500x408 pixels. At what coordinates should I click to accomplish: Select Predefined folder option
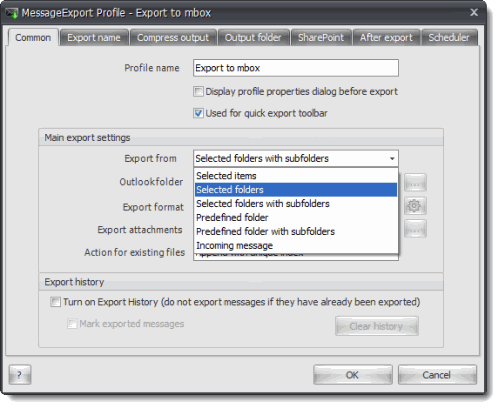tap(296, 218)
